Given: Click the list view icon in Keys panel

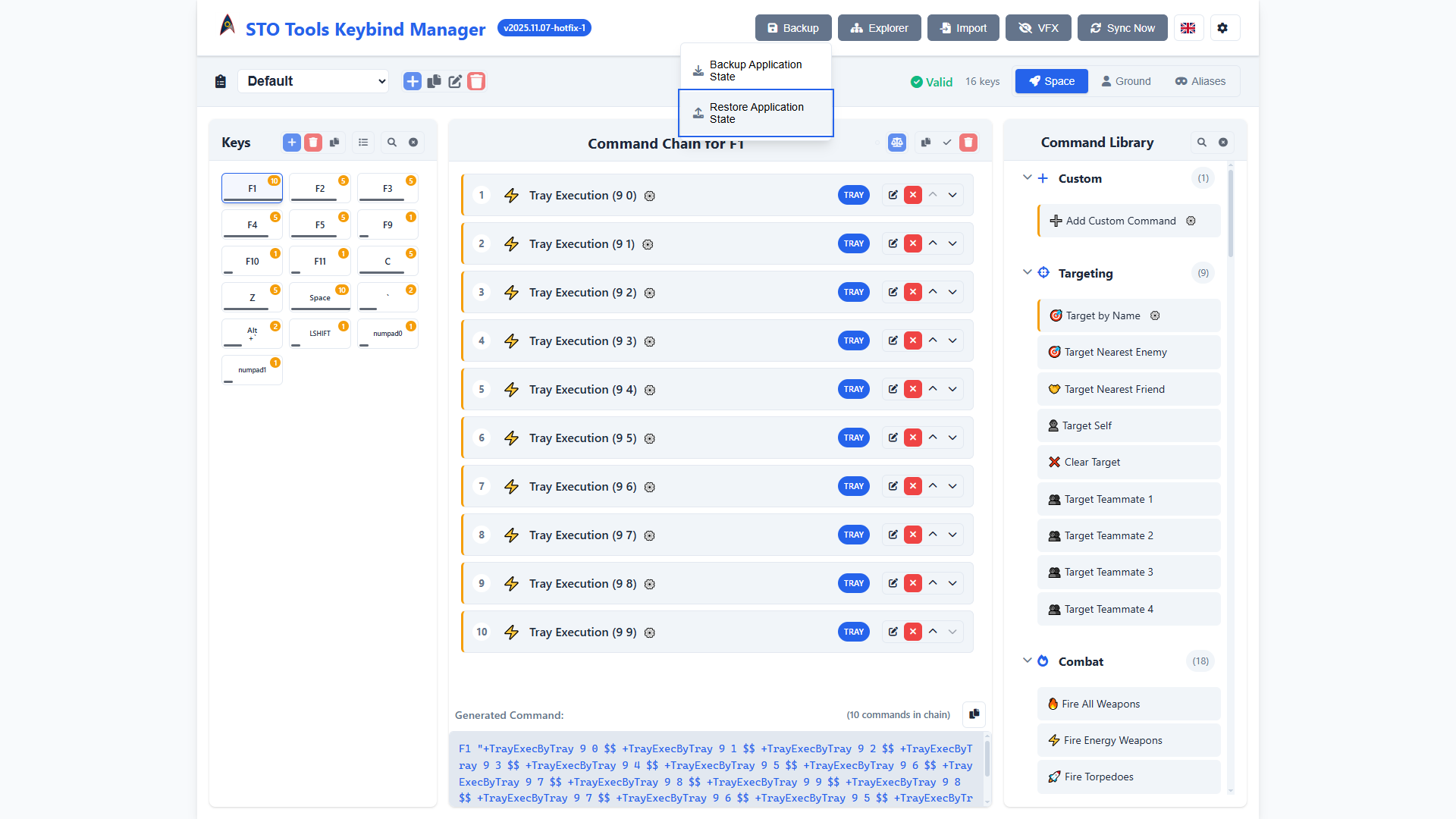Looking at the screenshot, I should 363,143.
